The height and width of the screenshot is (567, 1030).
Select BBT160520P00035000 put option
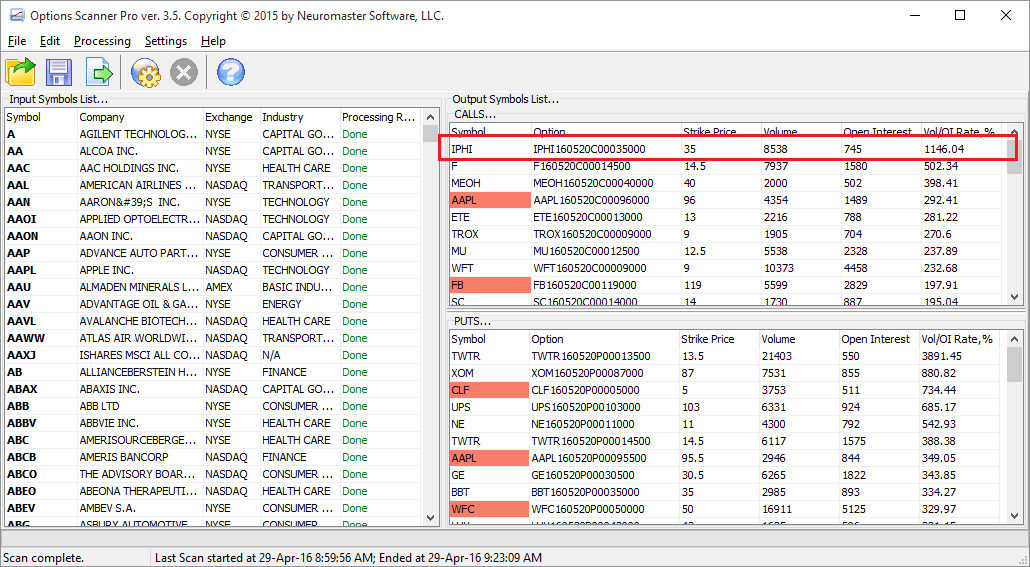click(x=585, y=492)
